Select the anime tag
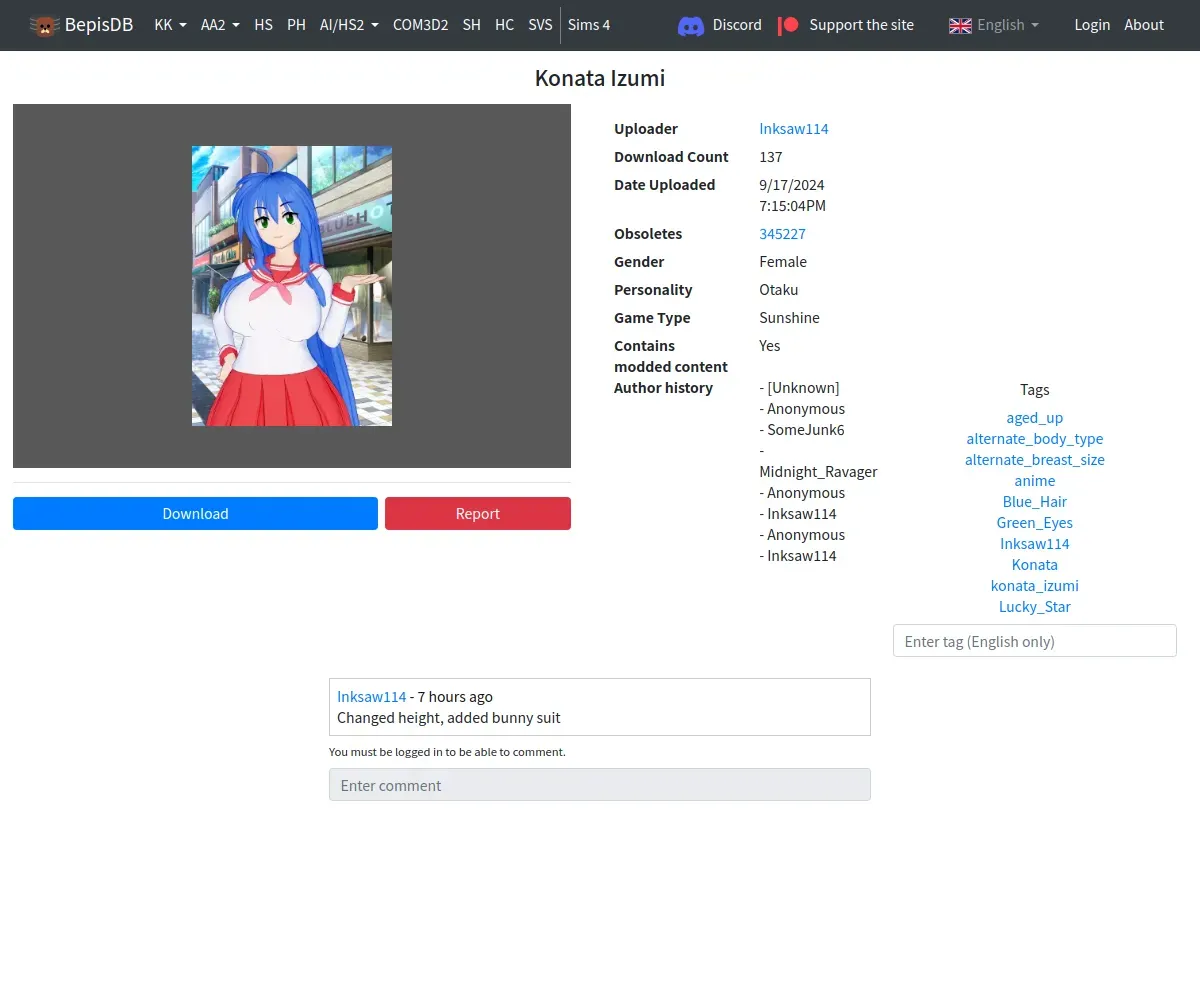Image resolution: width=1200 pixels, height=1000 pixels. point(1035,481)
